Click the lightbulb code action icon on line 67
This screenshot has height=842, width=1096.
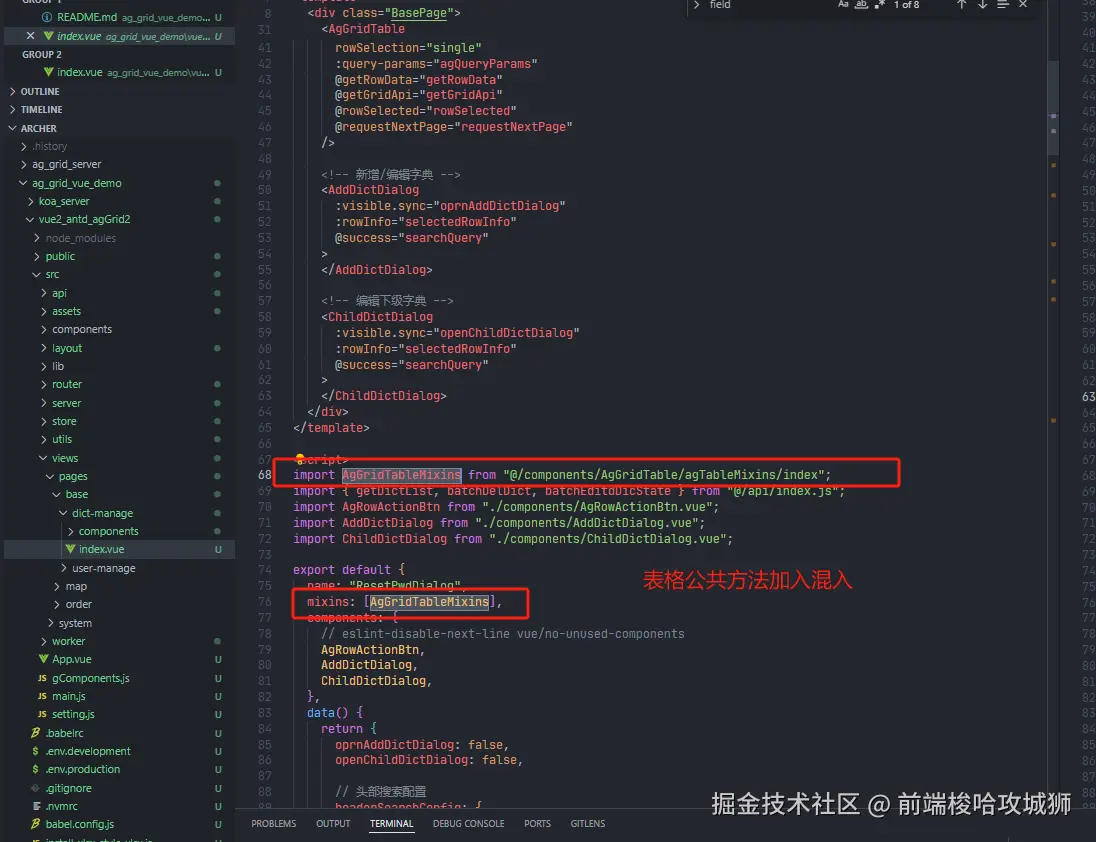[299, 459]
